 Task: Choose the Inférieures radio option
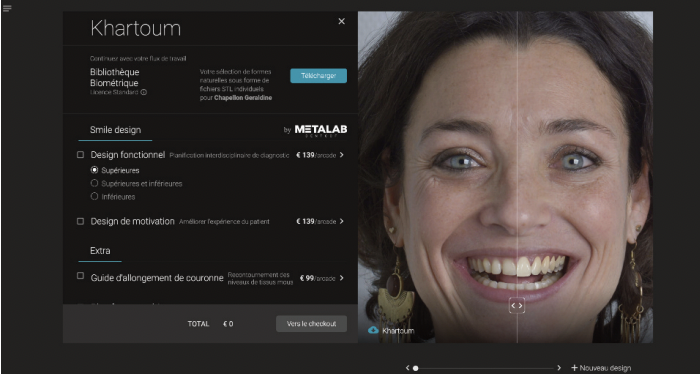(94, 196)
